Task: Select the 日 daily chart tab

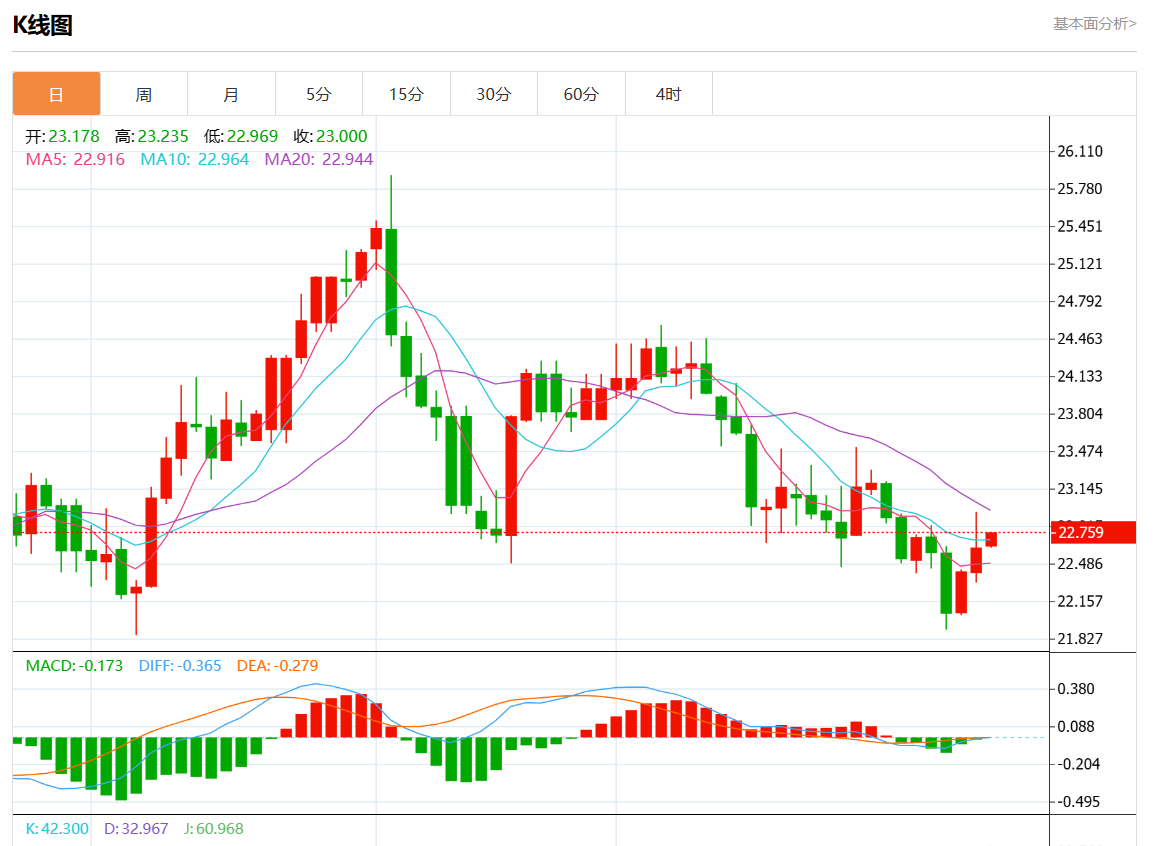Action: (x=56, y=94)
